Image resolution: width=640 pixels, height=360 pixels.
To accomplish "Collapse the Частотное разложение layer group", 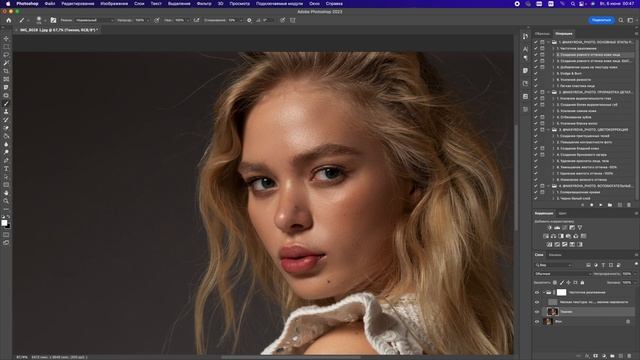I will (x=544, y=292).
